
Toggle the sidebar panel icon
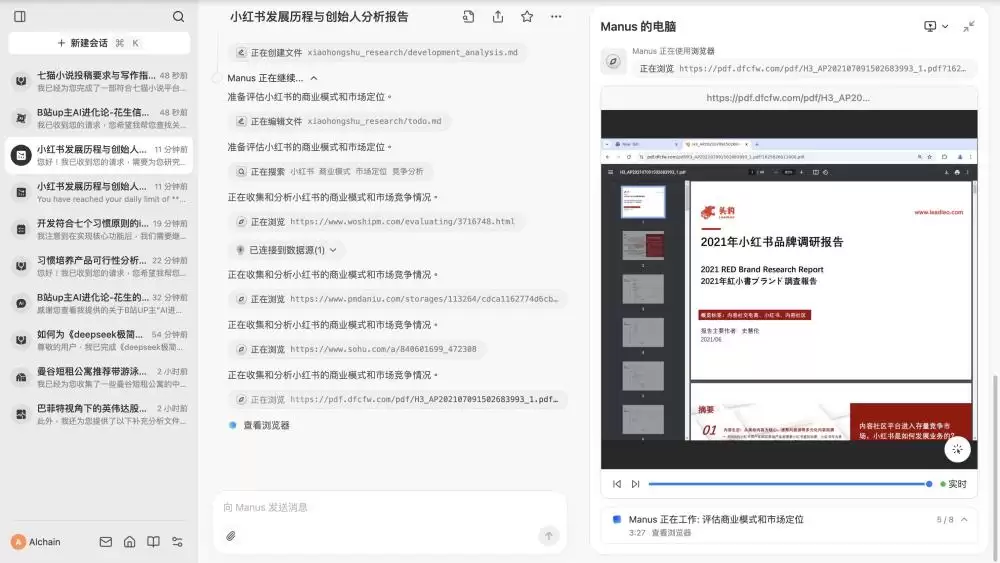pyautogui.click(x=20, y=17)
